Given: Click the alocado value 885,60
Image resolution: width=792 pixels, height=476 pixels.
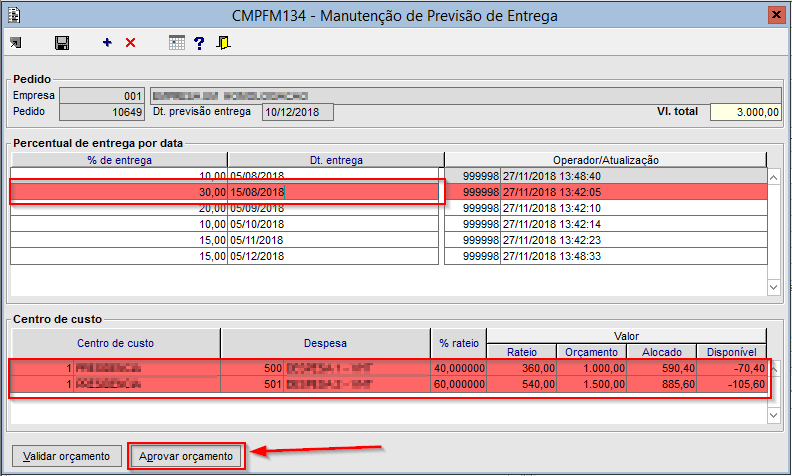Looking at the screenshot, I should pos(662,385).
